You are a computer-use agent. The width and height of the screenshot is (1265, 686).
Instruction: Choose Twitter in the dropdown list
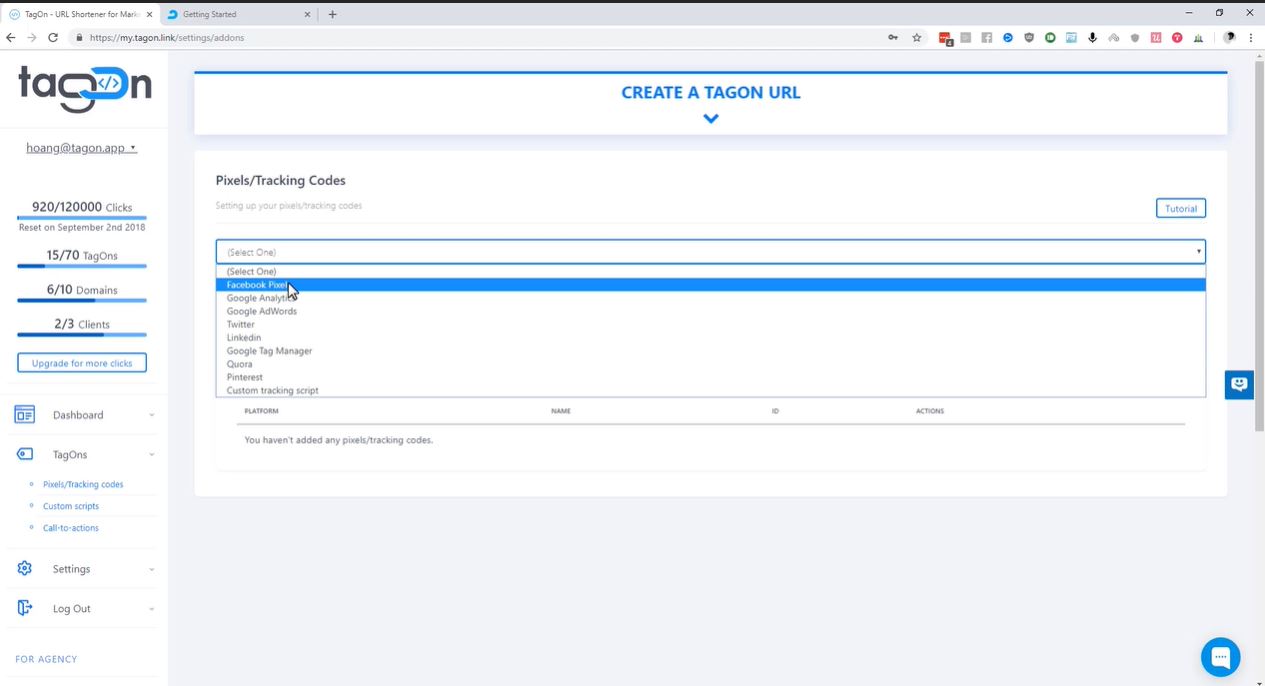(x=711, y=324)
